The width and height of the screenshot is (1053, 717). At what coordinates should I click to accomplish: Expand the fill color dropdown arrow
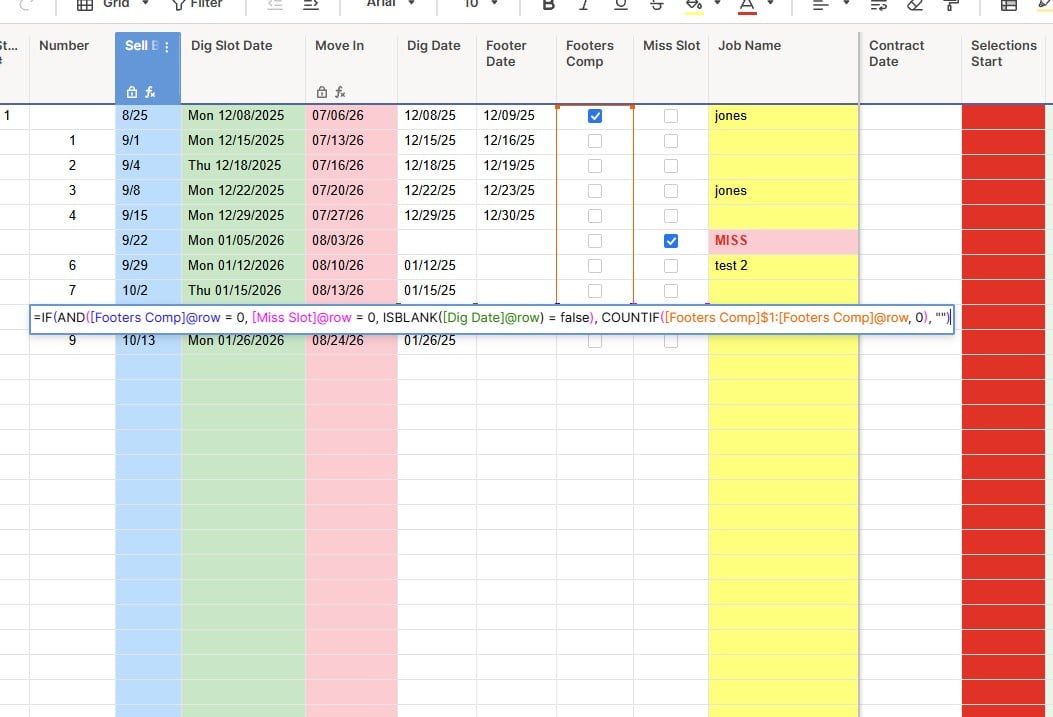[717, 3]
